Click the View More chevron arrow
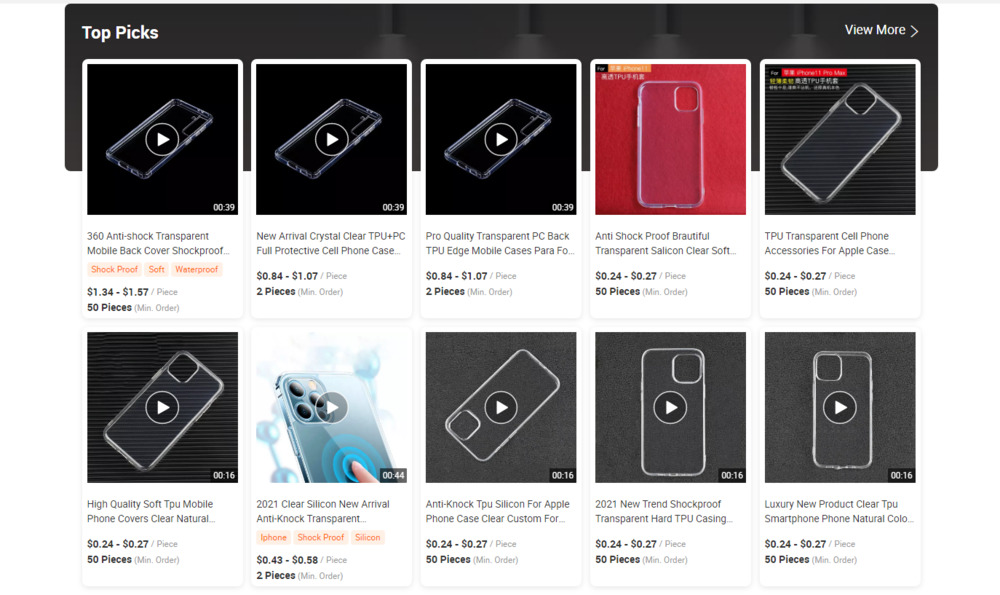 pyautogui.click(x=914, y=31)
